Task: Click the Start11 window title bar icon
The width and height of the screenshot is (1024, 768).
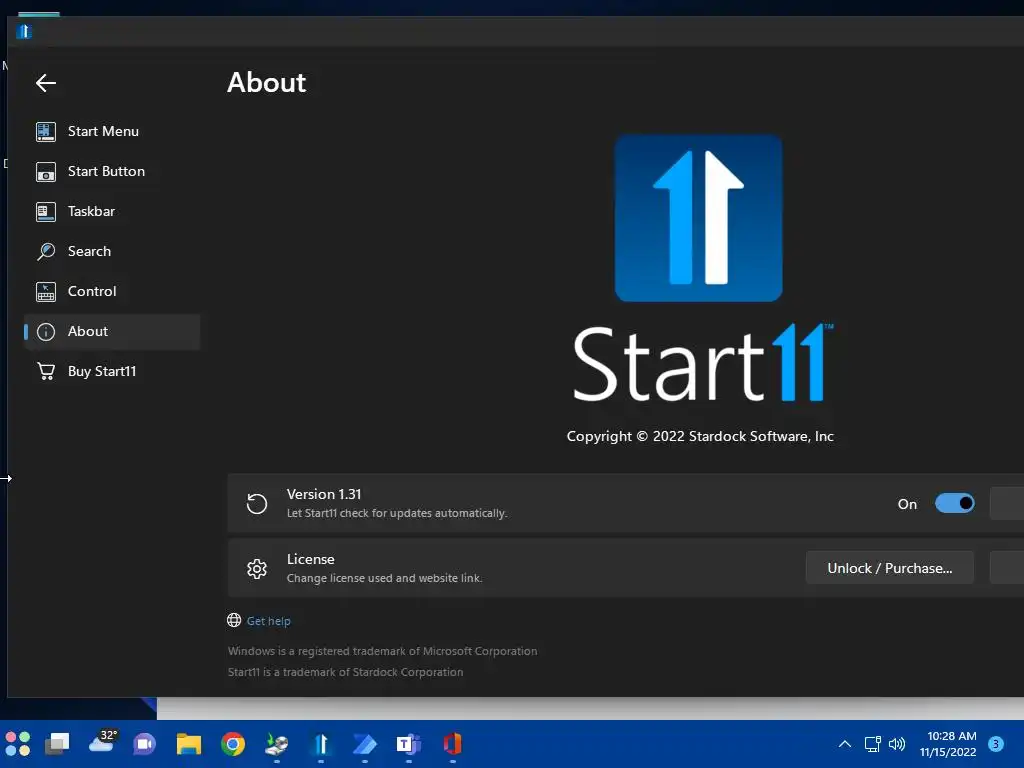Action: click(x=24, y=31)
